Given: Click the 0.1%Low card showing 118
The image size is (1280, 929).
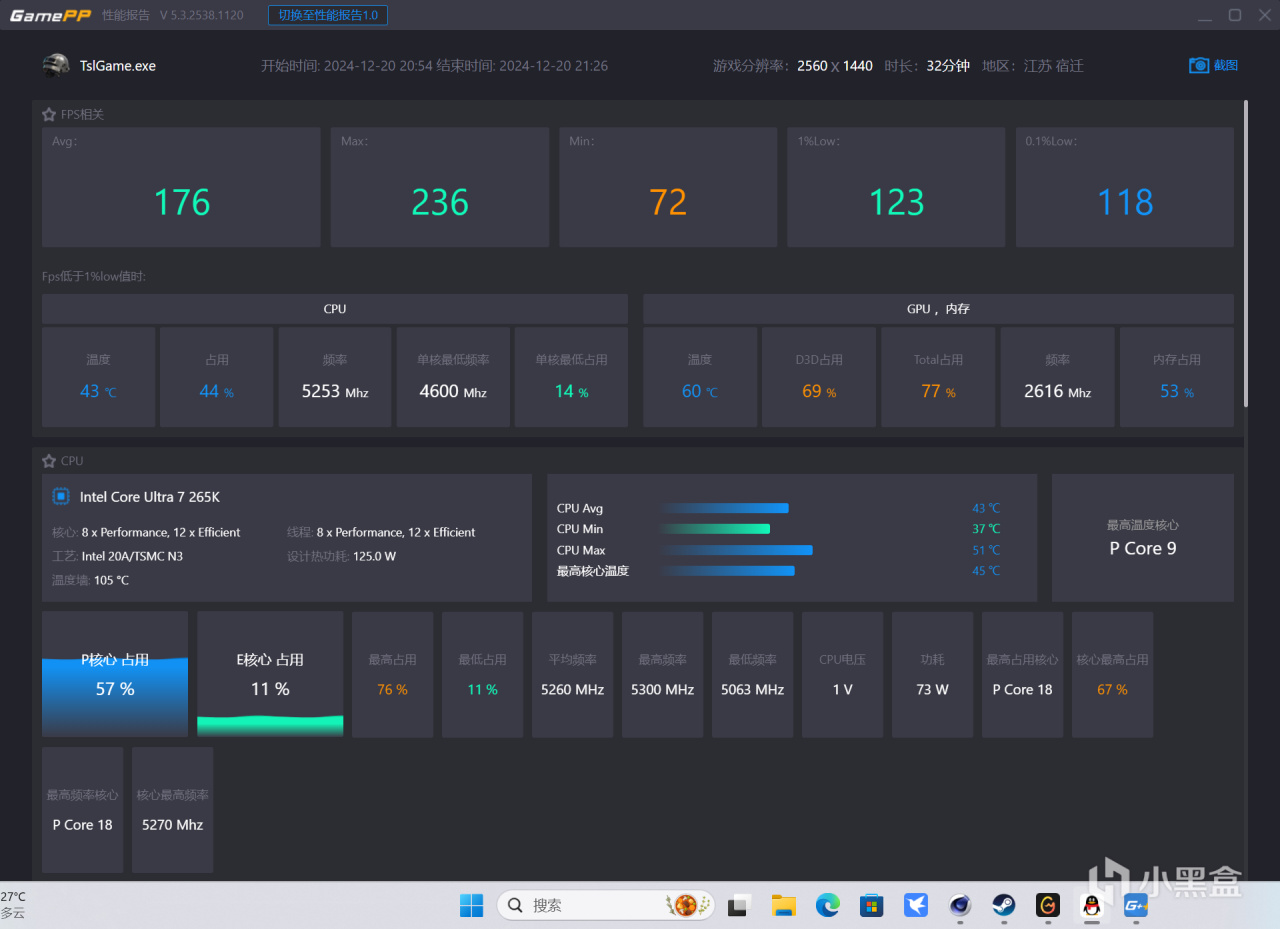Looking at the screenshot, I should (1125, 187).
